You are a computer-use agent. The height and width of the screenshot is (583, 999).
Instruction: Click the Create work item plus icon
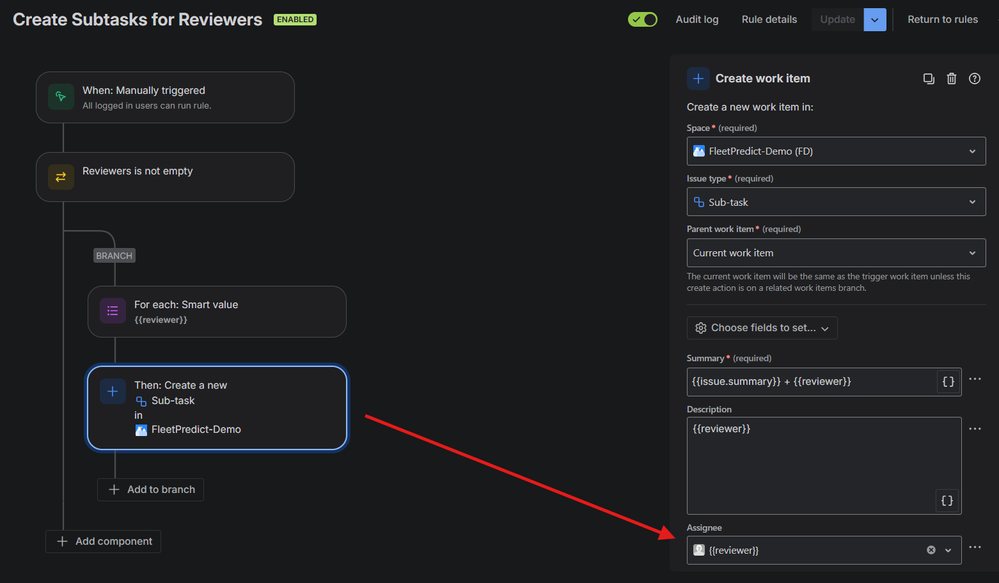(698, 78)
